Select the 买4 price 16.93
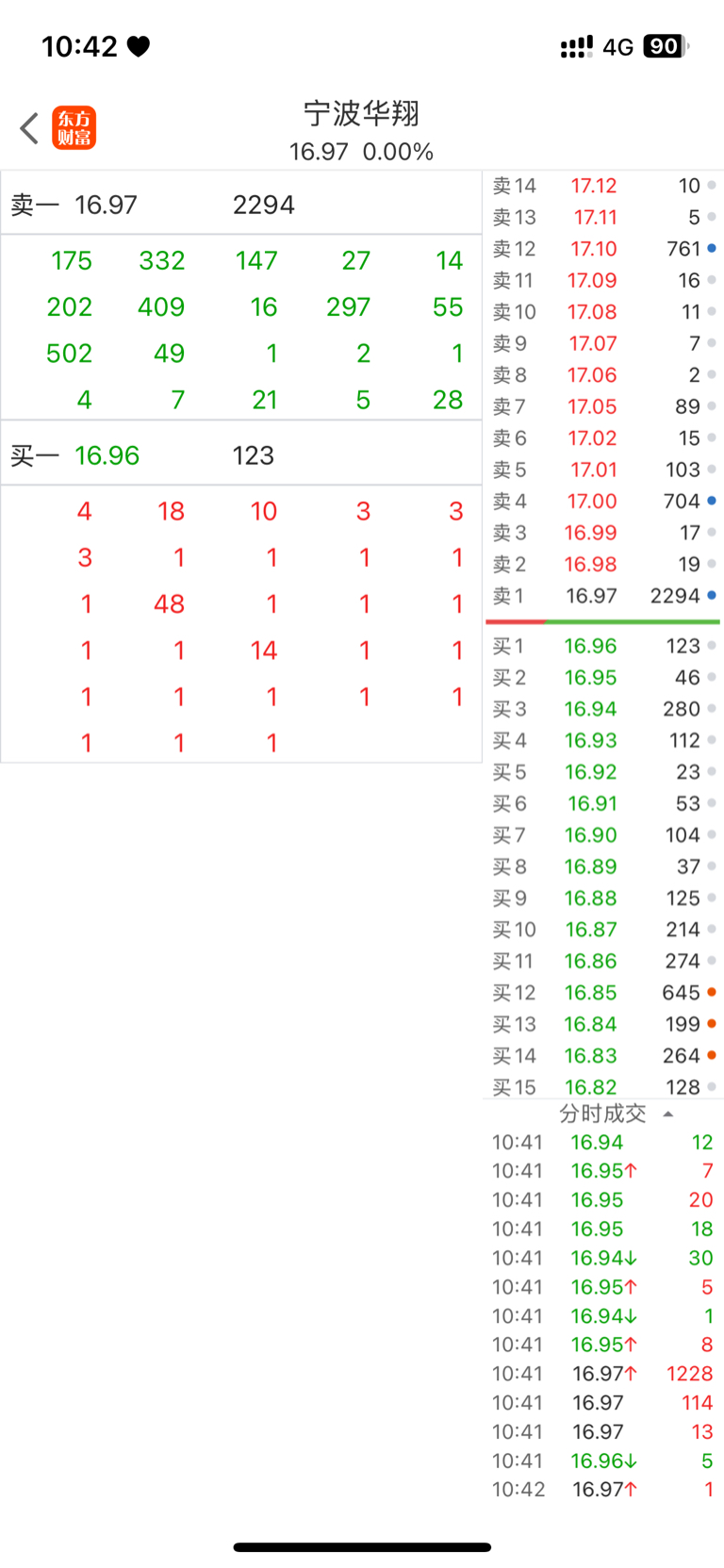This screenshot has height=1568, width=724. (590, 741)
